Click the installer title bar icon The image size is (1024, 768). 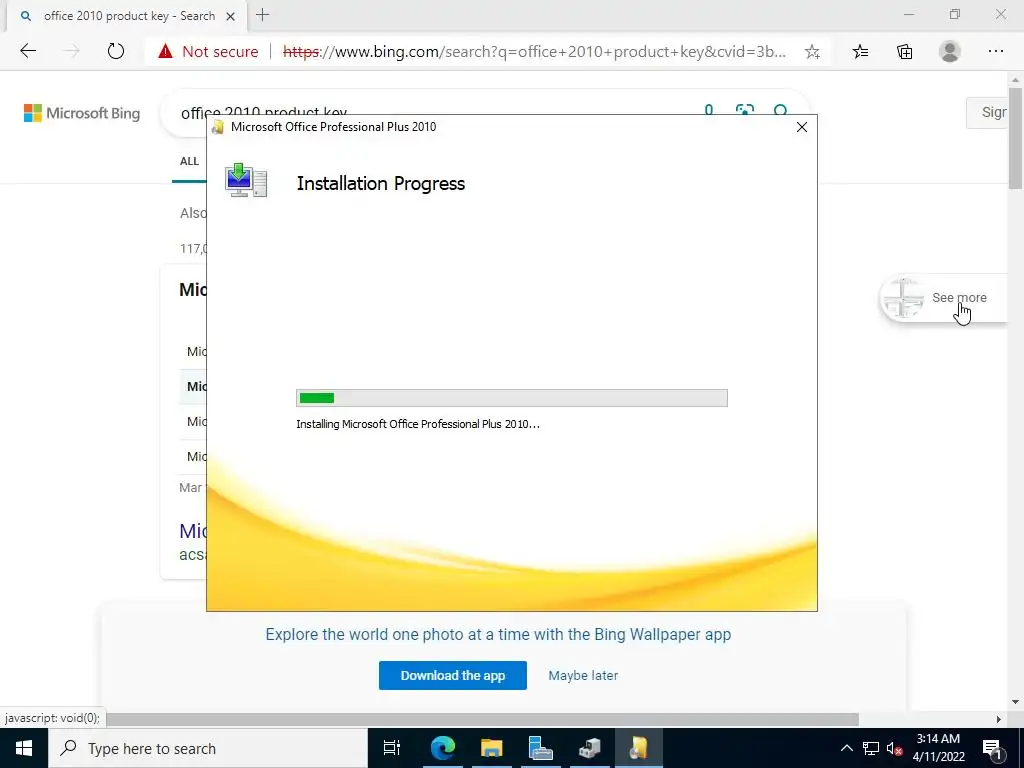click(x=218, y=127)
